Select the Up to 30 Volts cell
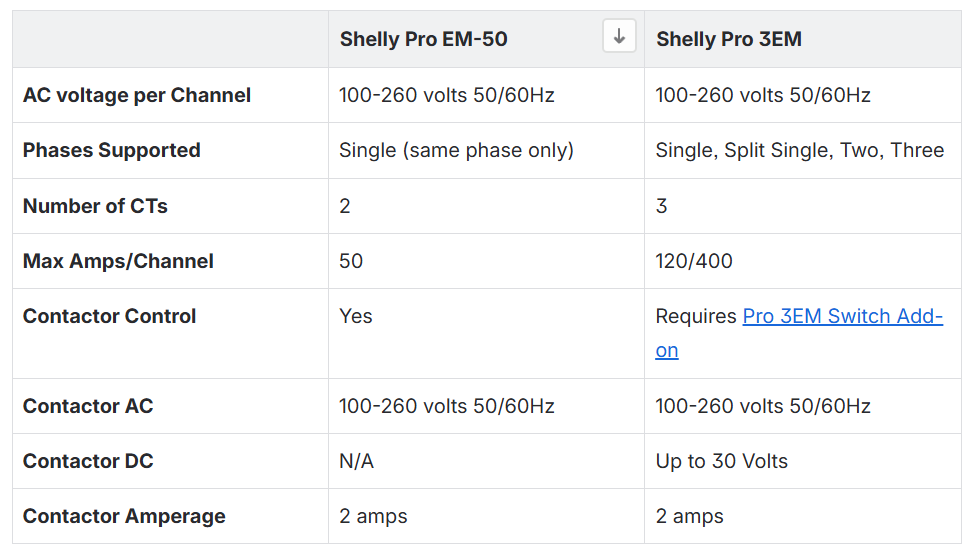The width and height of the screenshot is (976, 551). tap(721, 462)
